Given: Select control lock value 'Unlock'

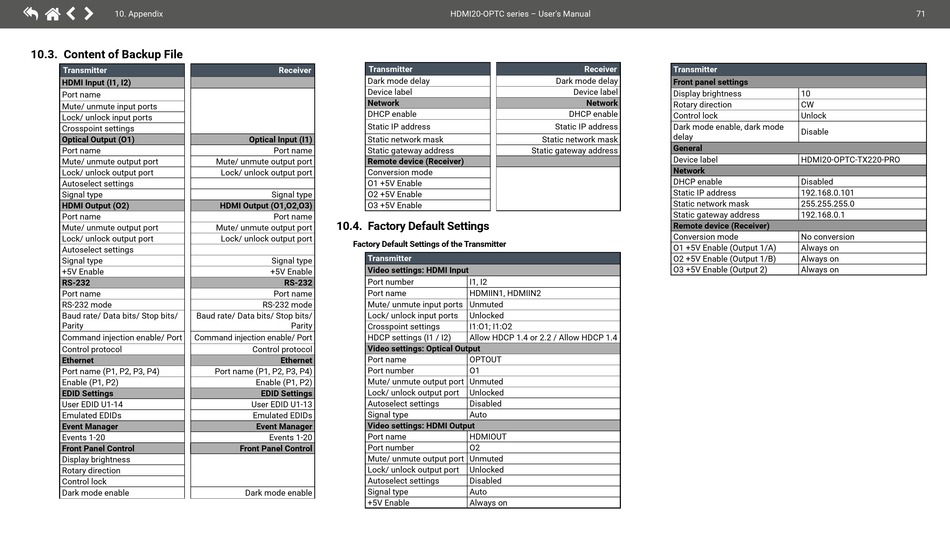Looking at the screenshot, I should 814,116.
